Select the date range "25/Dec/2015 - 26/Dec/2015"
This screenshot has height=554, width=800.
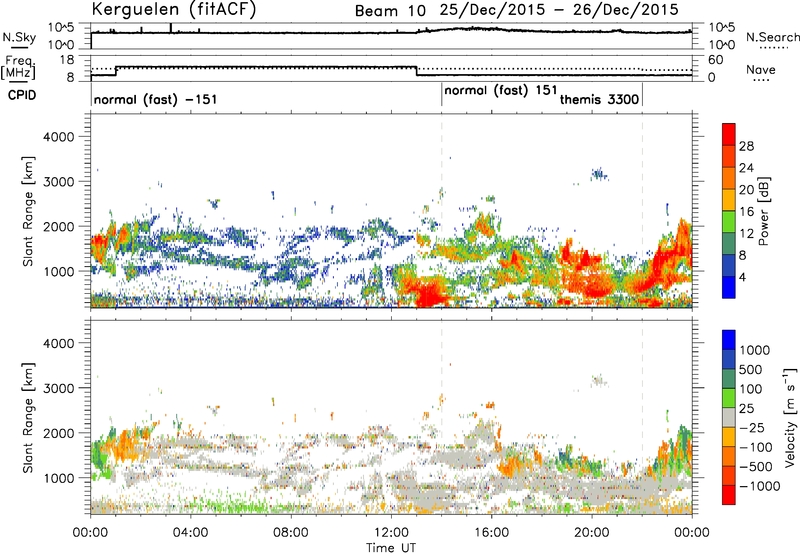click(559, 10)
